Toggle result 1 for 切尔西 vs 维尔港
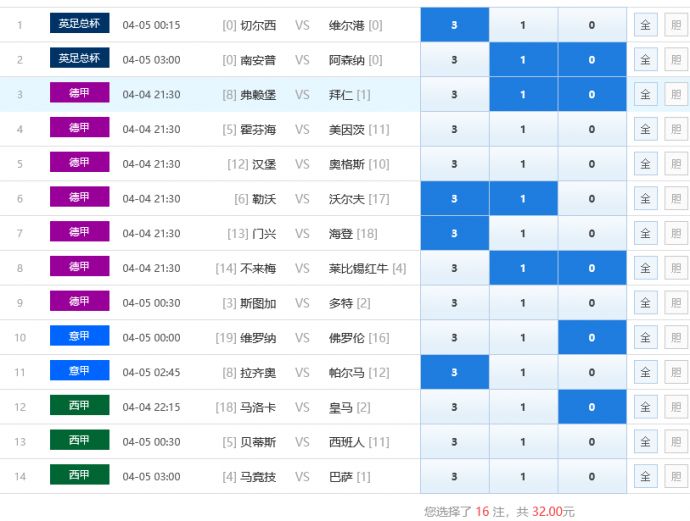 [522, 25]
